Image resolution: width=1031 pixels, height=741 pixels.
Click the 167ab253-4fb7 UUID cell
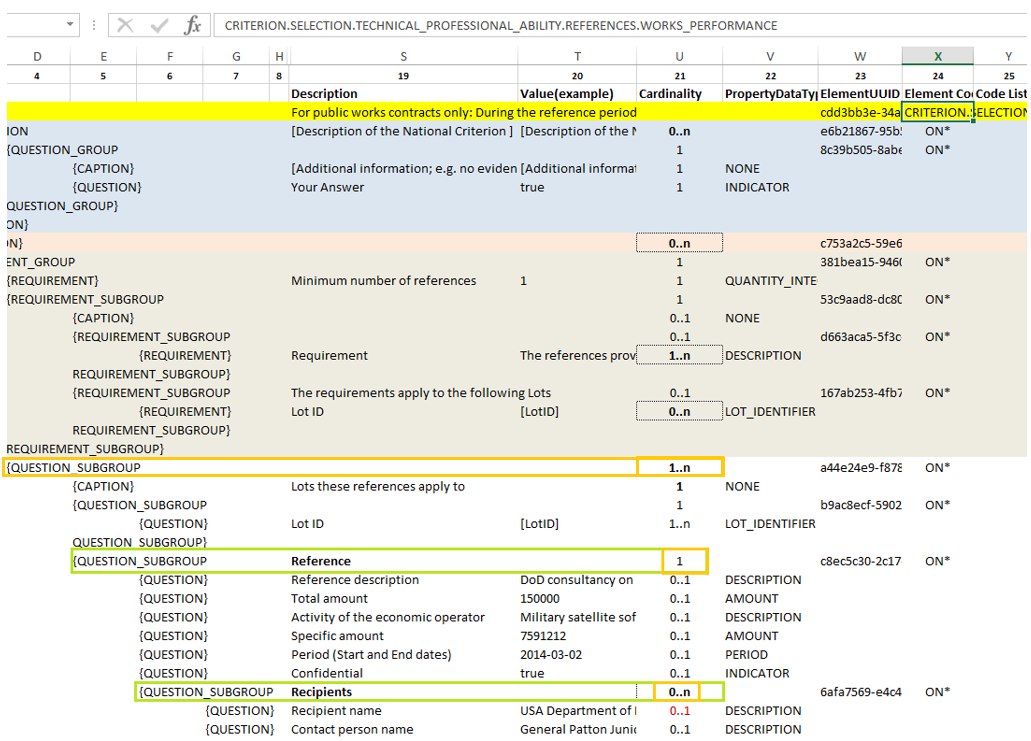[860, 393]
